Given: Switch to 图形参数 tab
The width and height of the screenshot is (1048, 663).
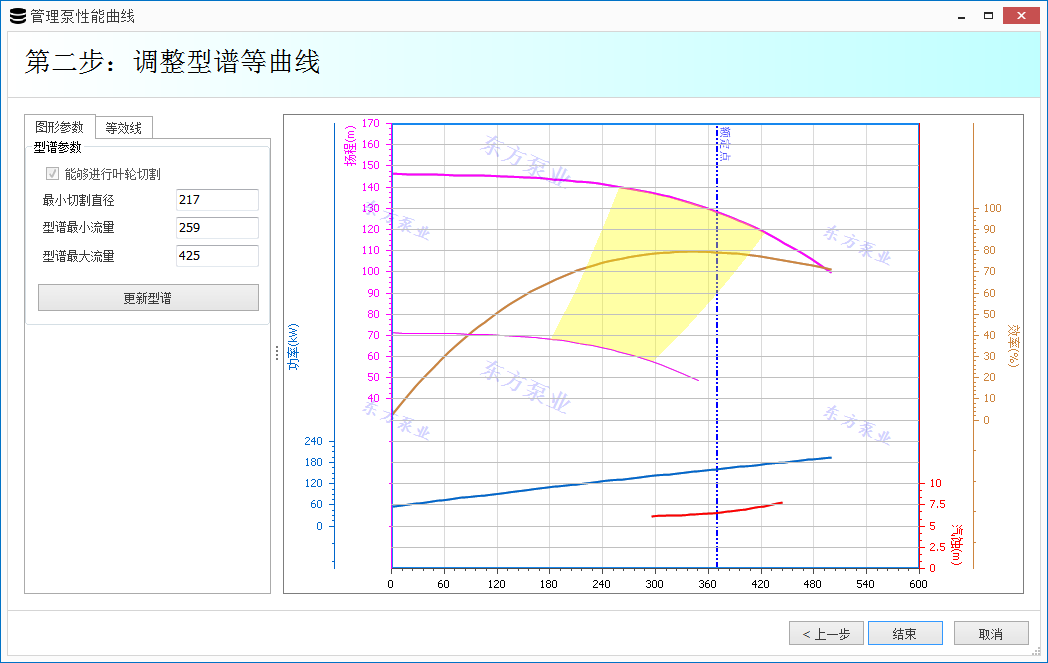Looking at the screenshot, I should coord(59,127).
